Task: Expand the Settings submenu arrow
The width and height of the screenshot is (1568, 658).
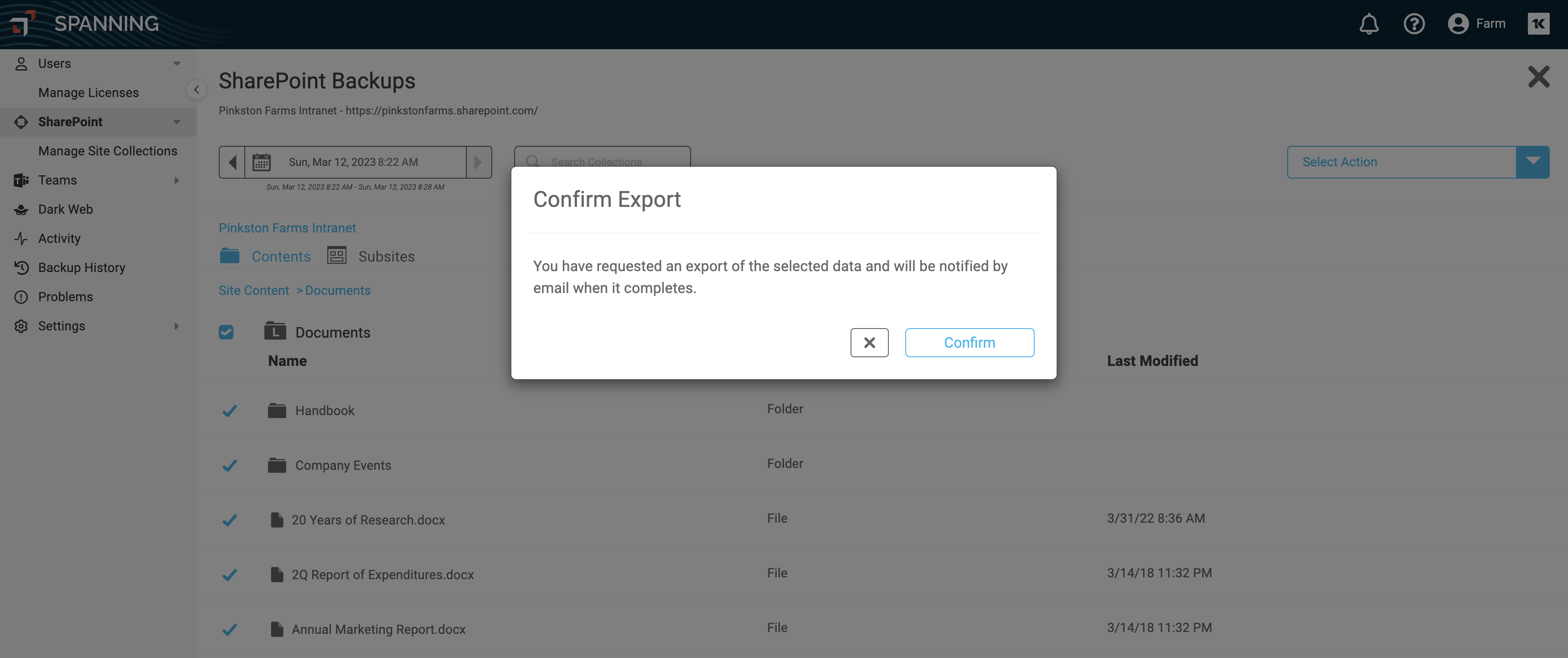Action: [x=176, y=326]
